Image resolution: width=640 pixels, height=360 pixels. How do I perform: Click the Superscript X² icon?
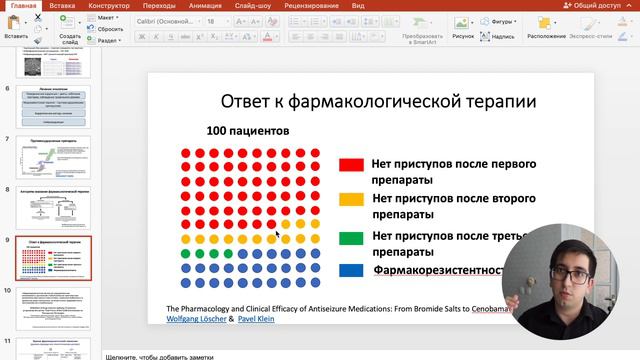[200, 37]
